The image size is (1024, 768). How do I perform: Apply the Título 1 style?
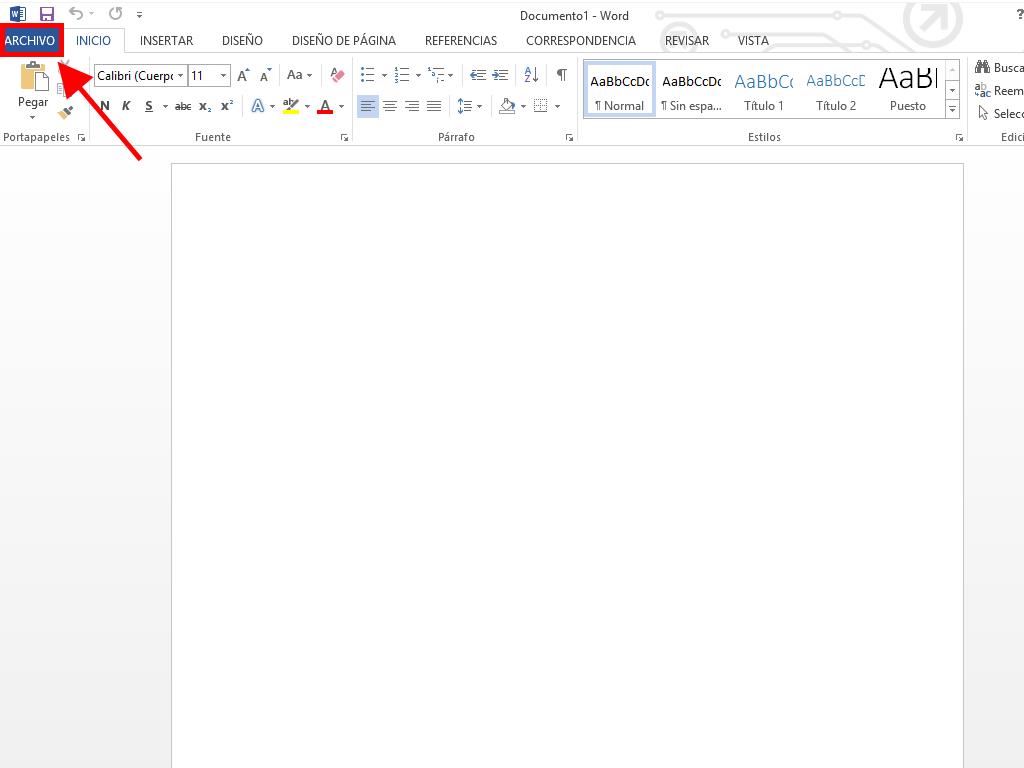764,90
